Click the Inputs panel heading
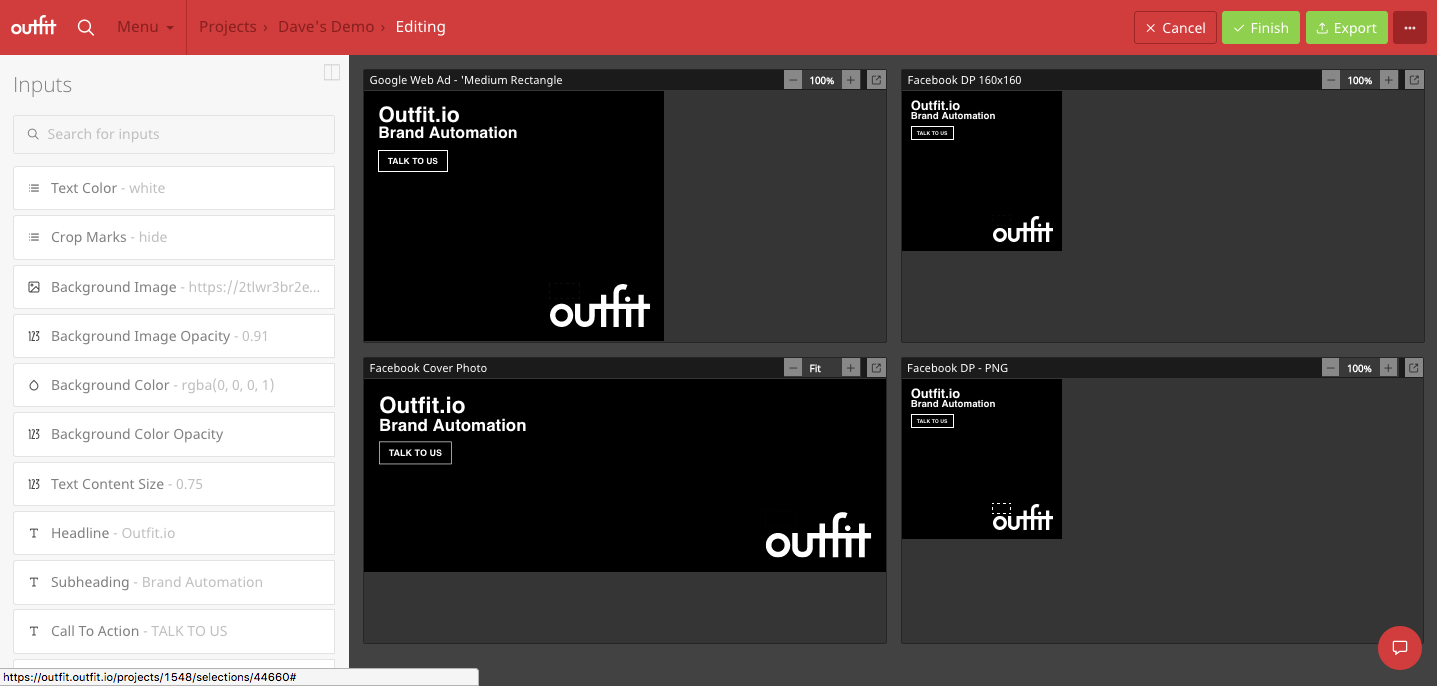The height and width of the screenshot is (686, 1437). point(43,85)
